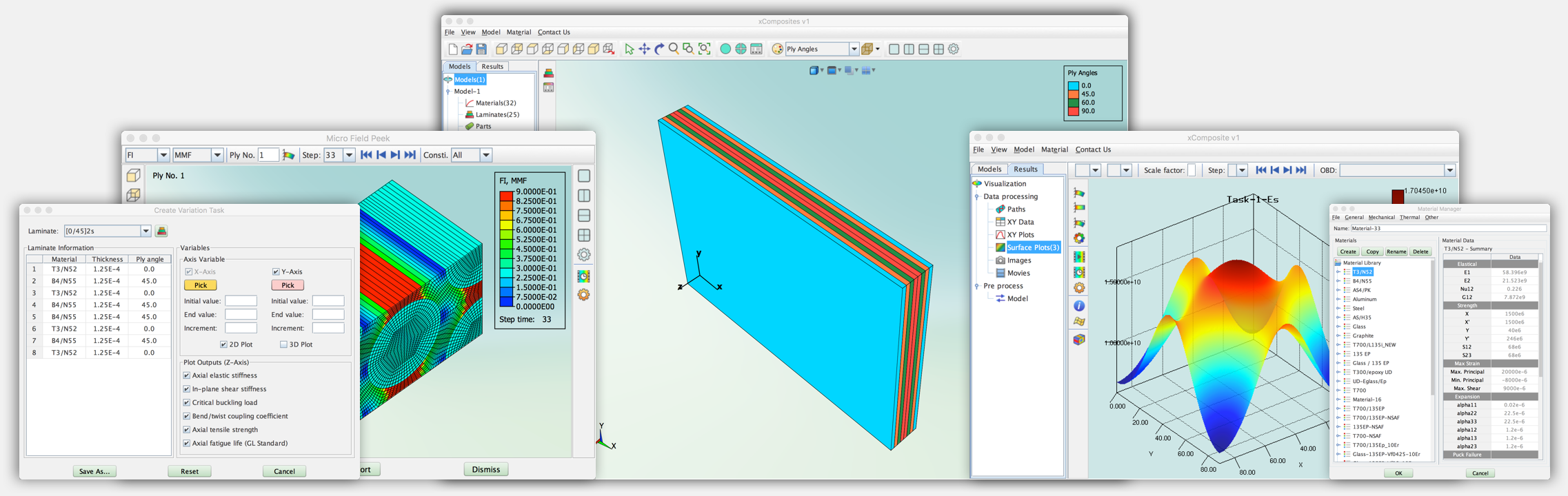Activate the pan move arrows tool
1568x496 pixels.
644,49
